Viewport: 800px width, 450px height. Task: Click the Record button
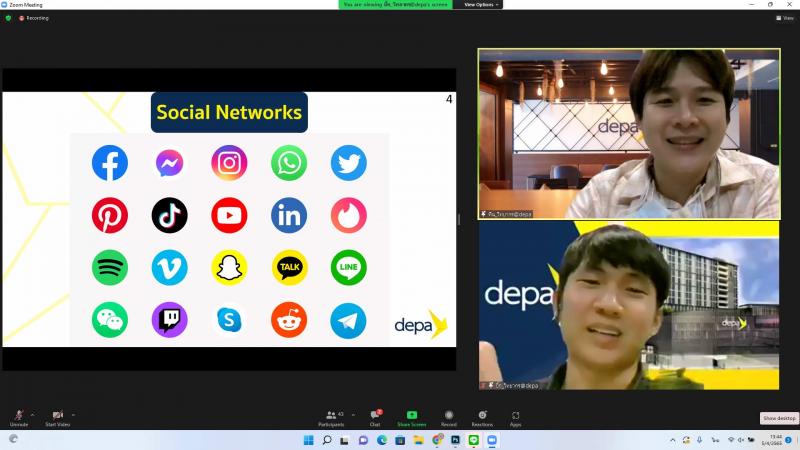[448, 418]
